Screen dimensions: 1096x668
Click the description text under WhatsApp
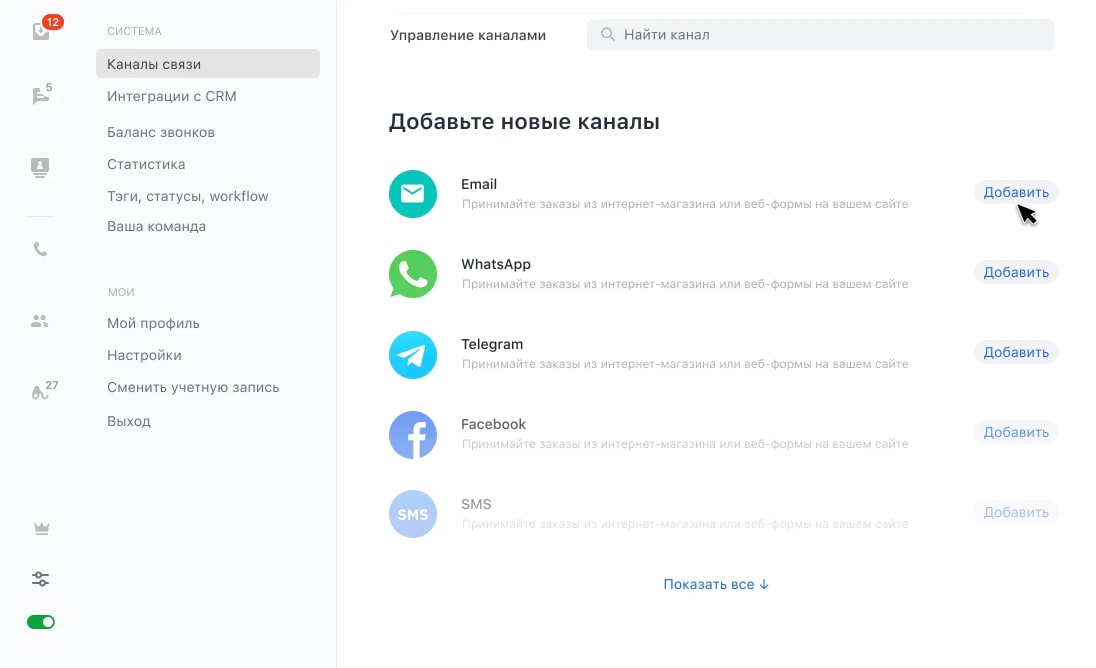tap(685, 284)
